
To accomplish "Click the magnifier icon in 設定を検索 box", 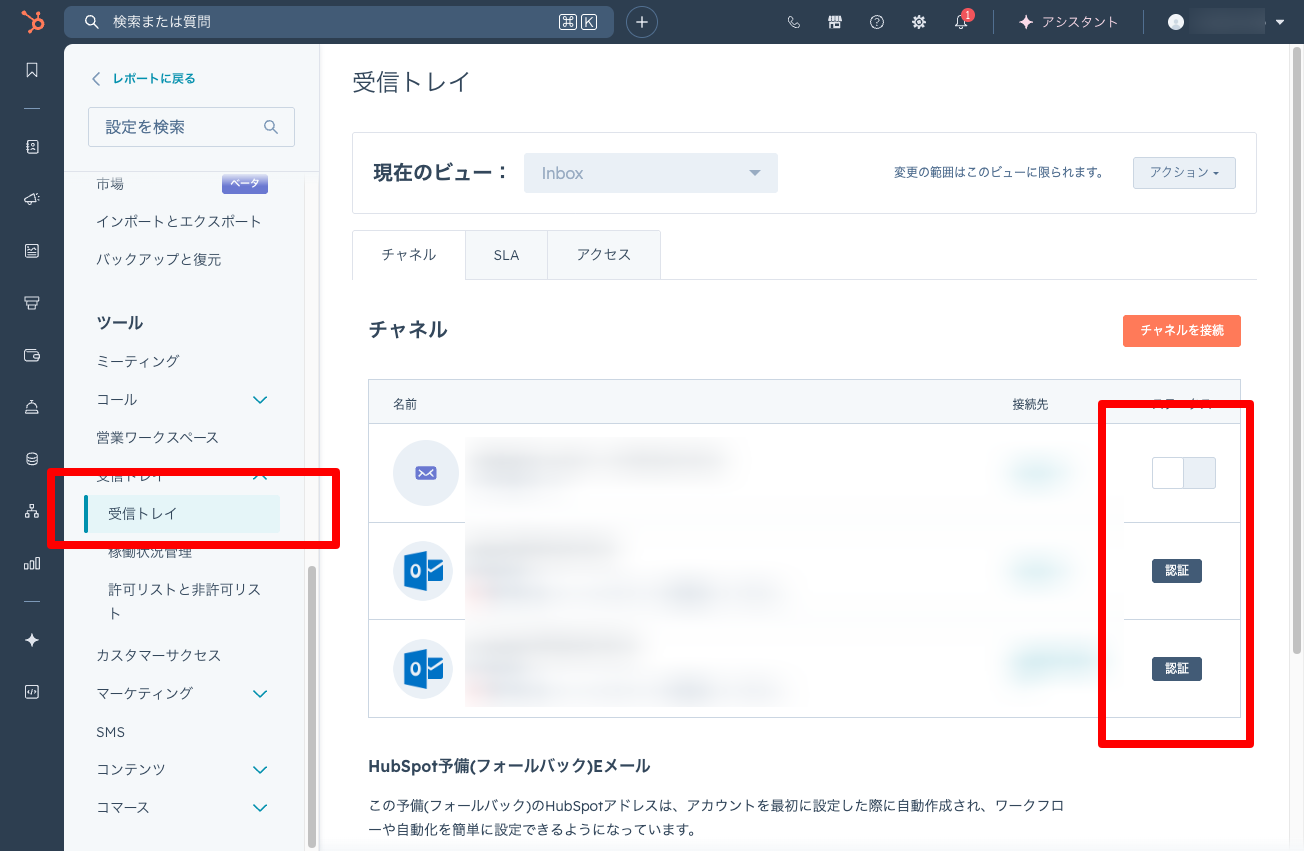I will (271, 127).
